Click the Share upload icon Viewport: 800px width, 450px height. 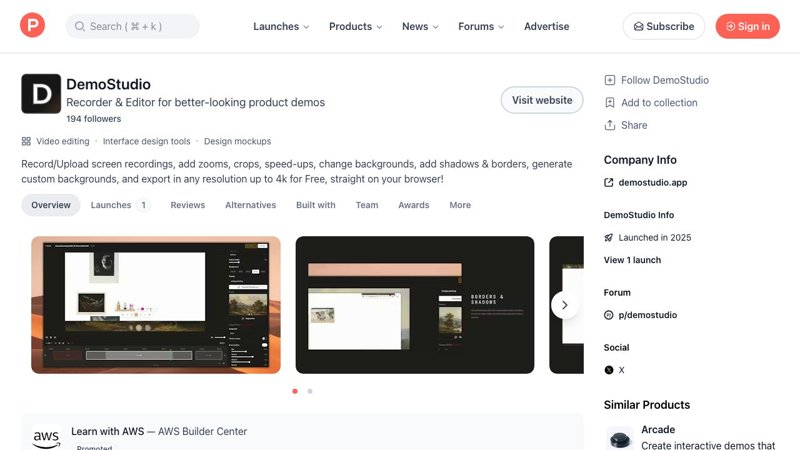(x=610, y=125)
